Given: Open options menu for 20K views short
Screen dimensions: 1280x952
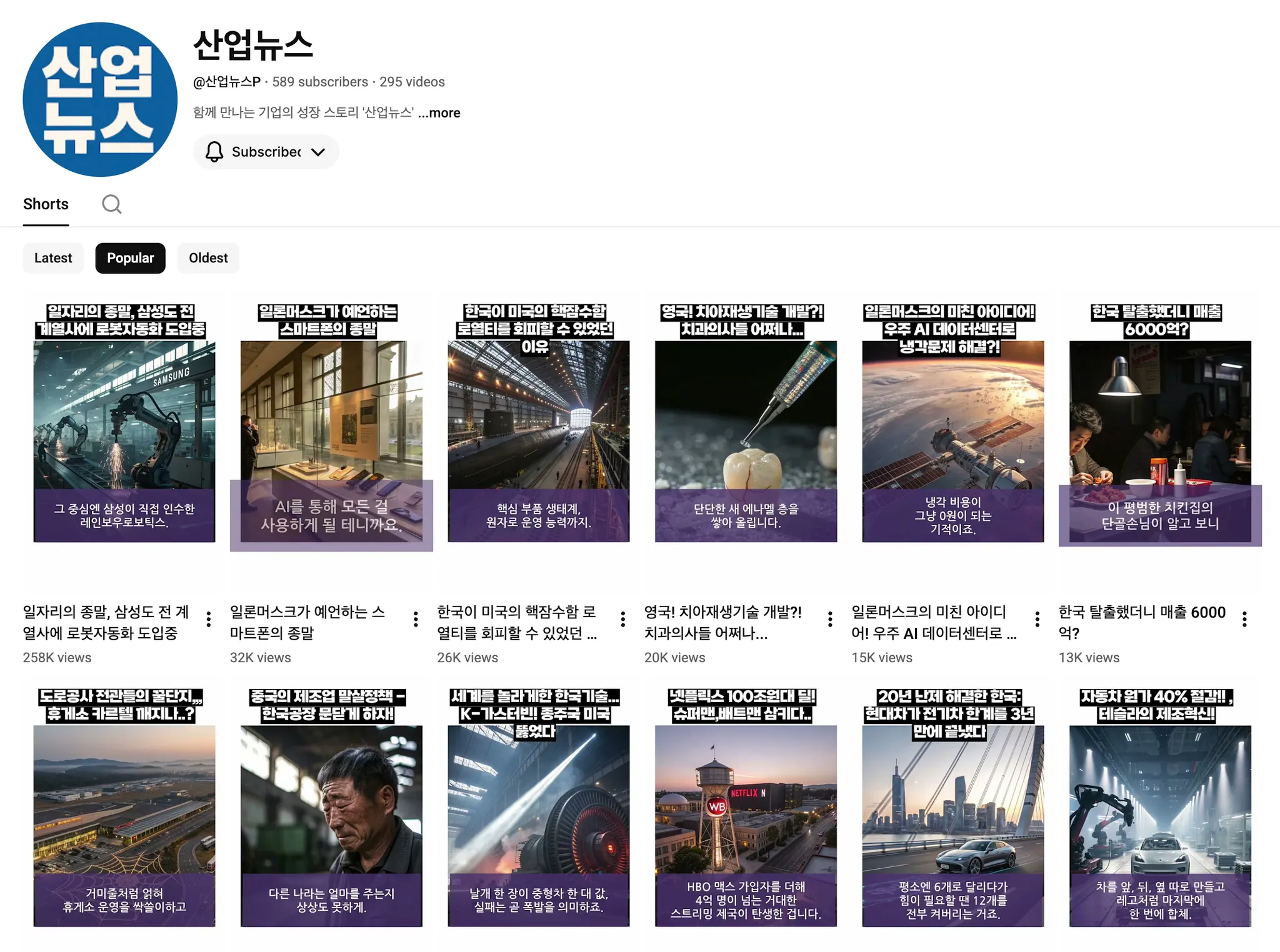Looking at the screenshot, I should [x=830, y=619].
